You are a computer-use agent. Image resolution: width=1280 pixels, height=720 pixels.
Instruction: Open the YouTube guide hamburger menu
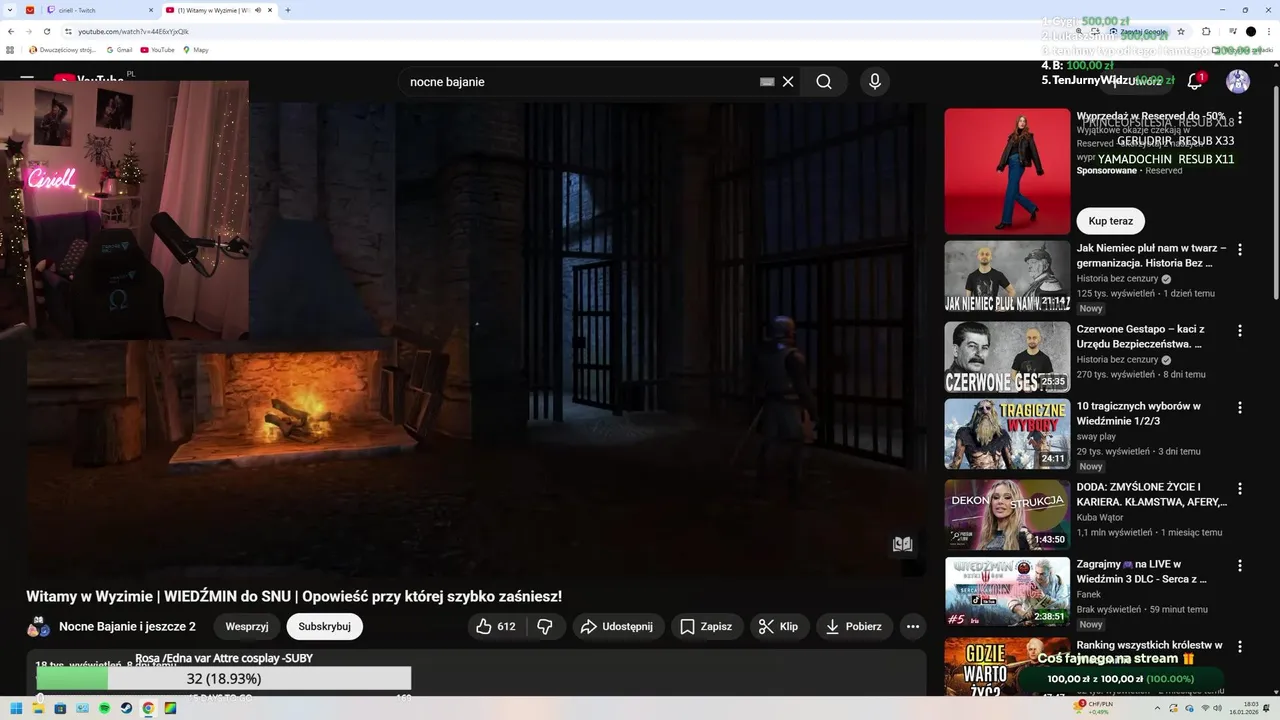(27, 79)
